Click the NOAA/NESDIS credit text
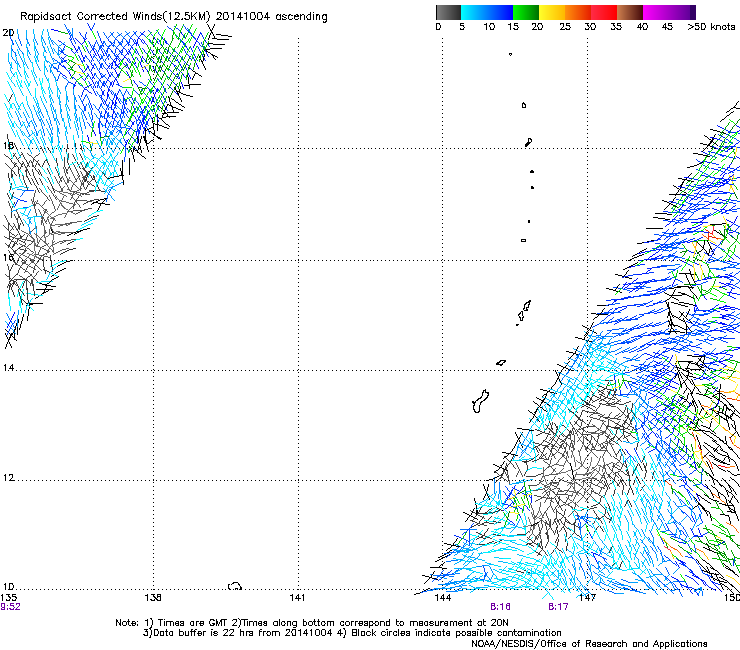Viewport: 740px width, 650px height. tap(589, 644)
